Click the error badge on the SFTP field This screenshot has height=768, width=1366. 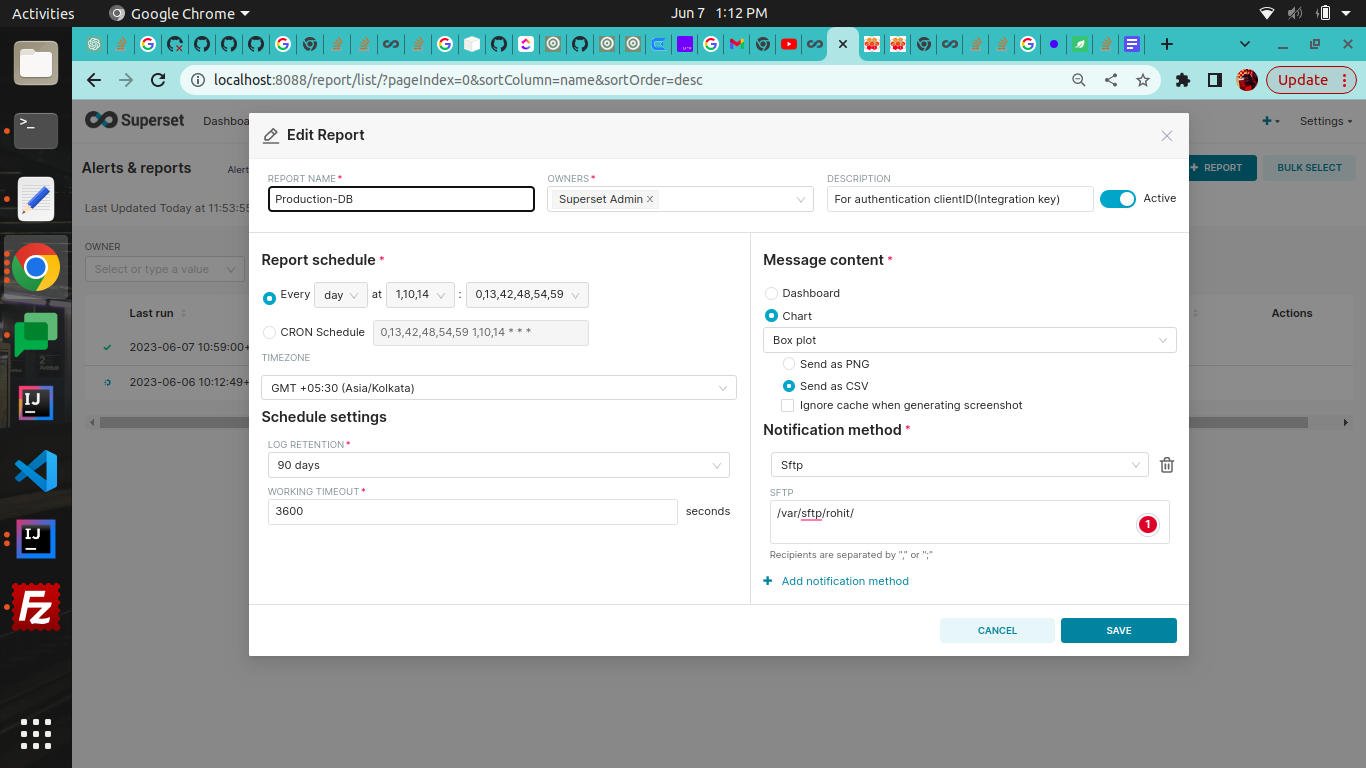(1147, 523)
